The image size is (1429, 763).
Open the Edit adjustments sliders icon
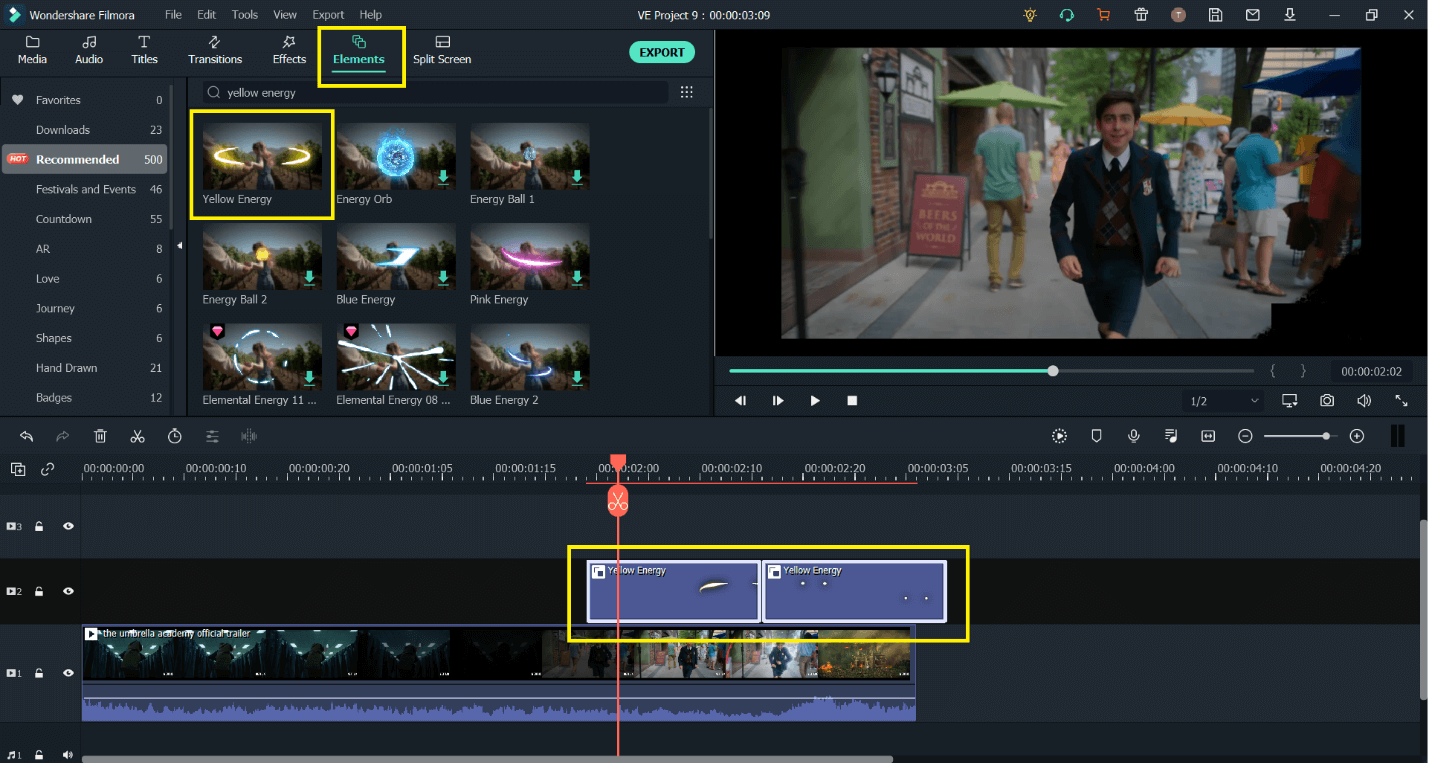click(212, 436)
